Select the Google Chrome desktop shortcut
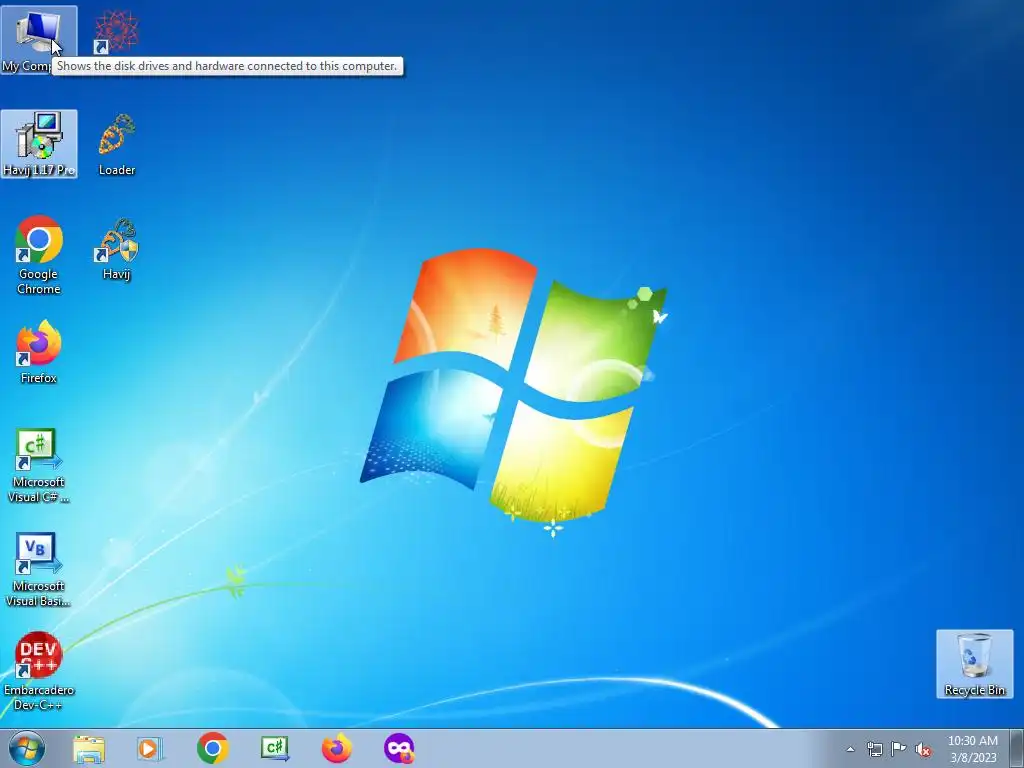The width and height of the screenshot is (1024, 768). pyautogui.click(x=39, y=255)
